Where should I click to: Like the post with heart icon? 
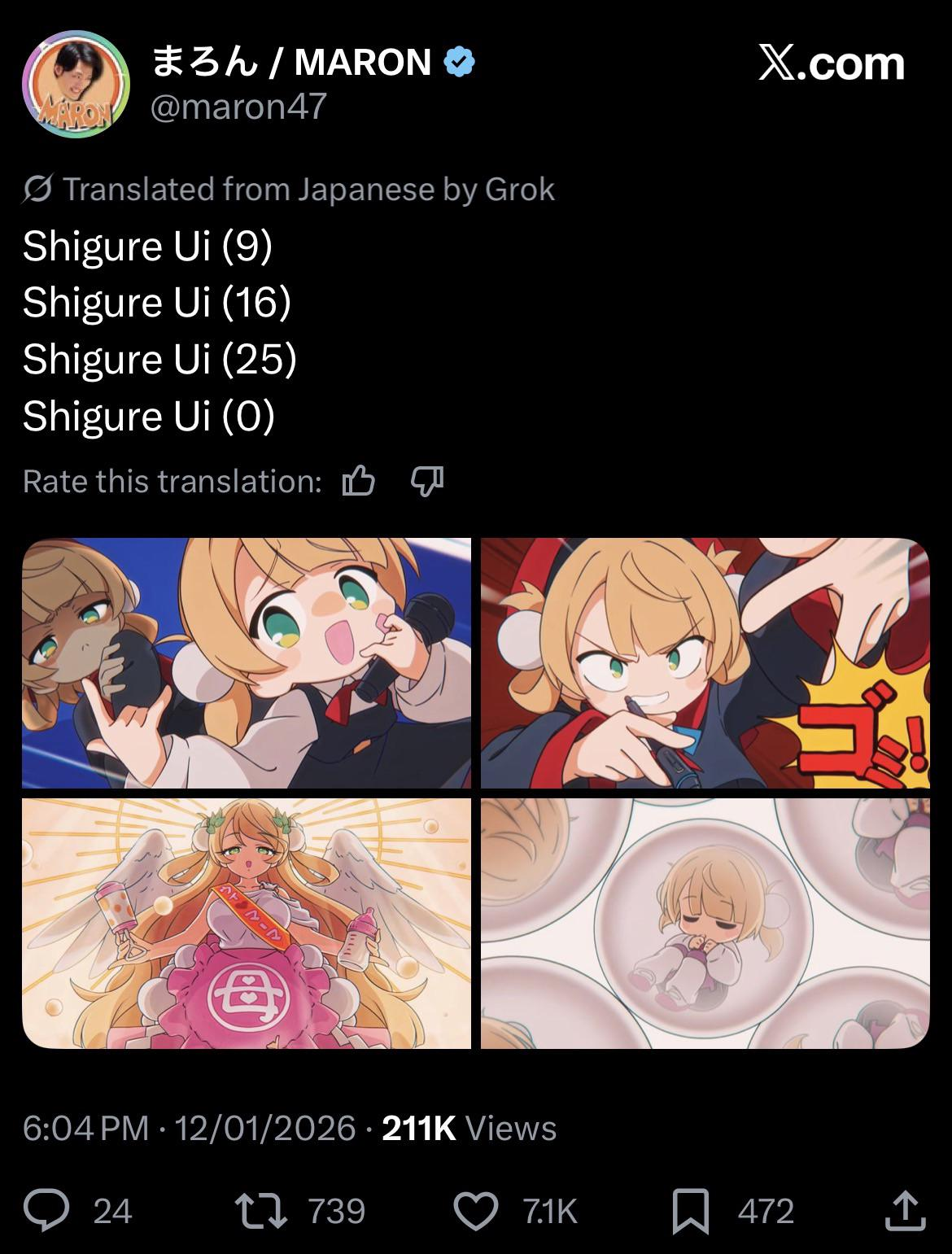475,1210
